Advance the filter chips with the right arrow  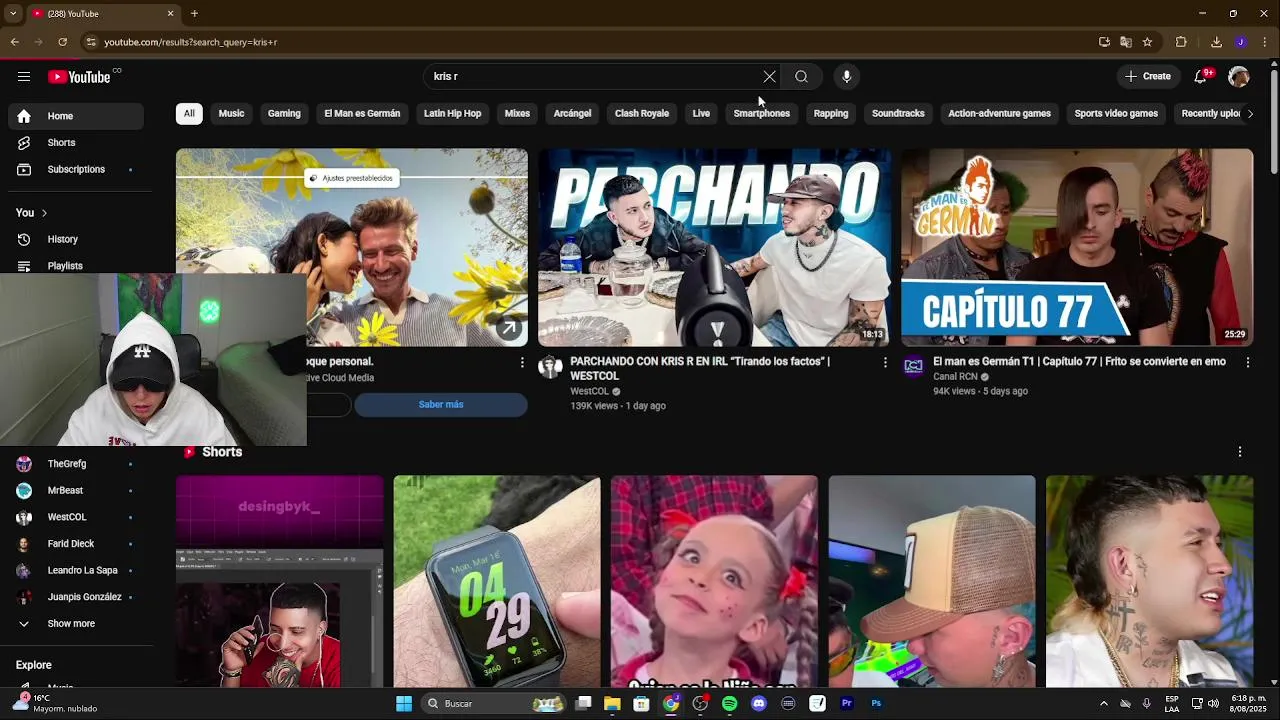pyautogui.click(x=1250, y=113)
